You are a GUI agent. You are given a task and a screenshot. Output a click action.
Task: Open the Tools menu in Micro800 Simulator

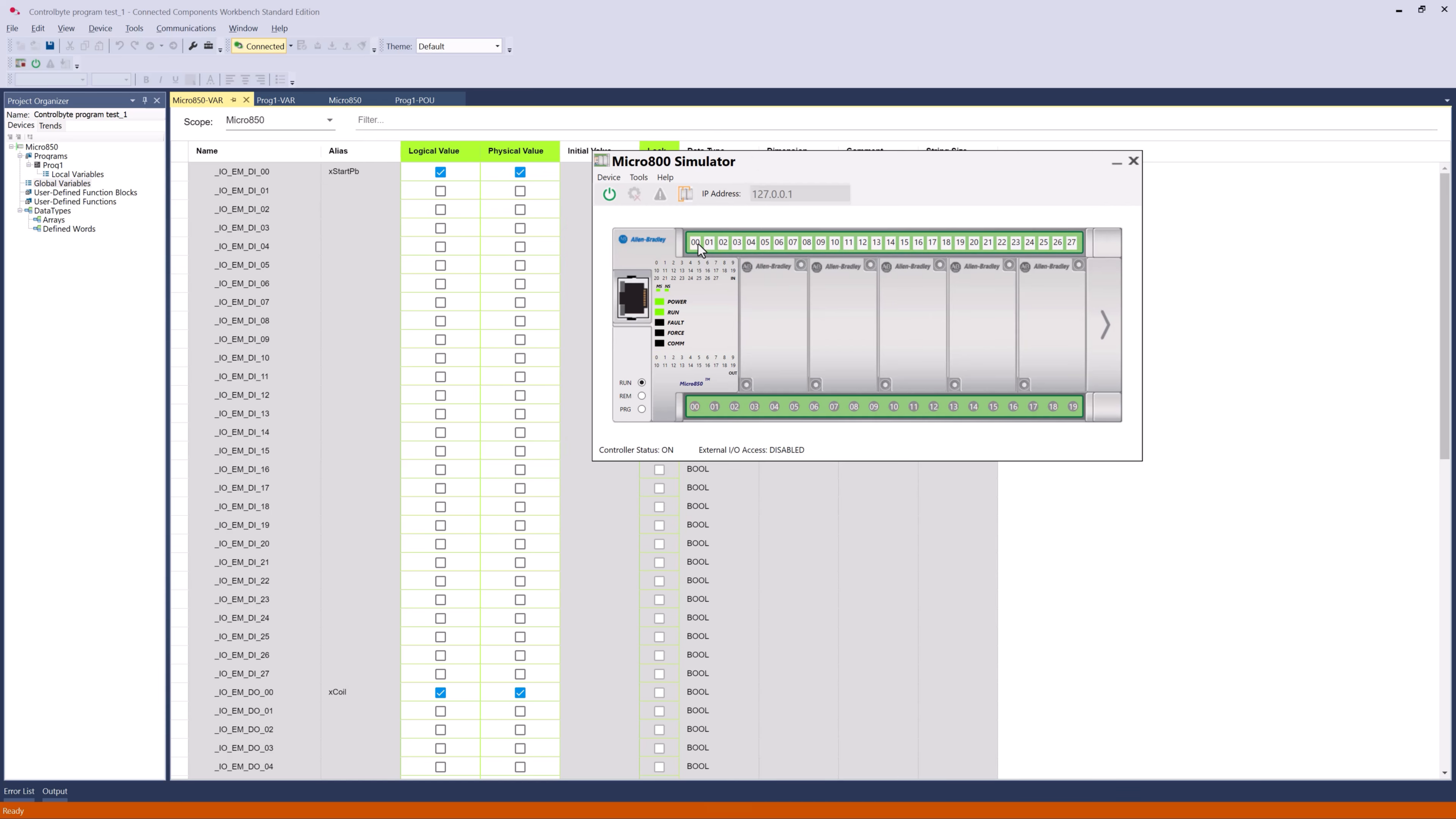638,177
